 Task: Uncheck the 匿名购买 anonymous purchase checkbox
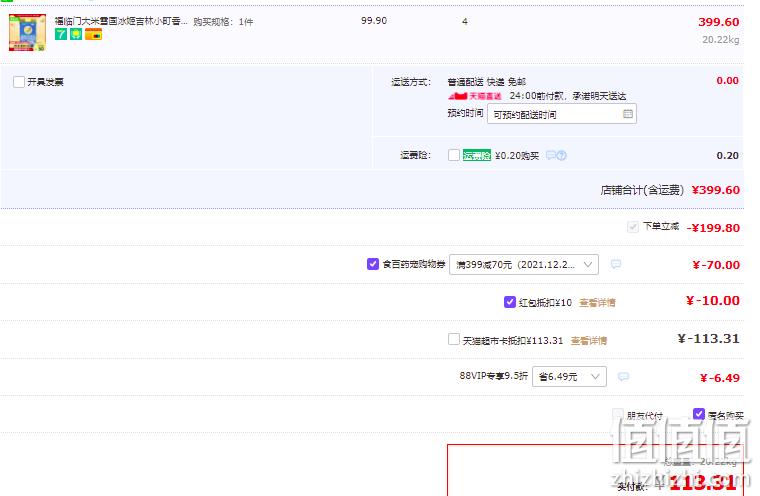click(698, 414)
